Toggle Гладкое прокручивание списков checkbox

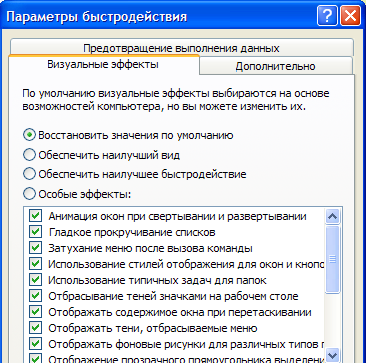click(x=35, y=232)
